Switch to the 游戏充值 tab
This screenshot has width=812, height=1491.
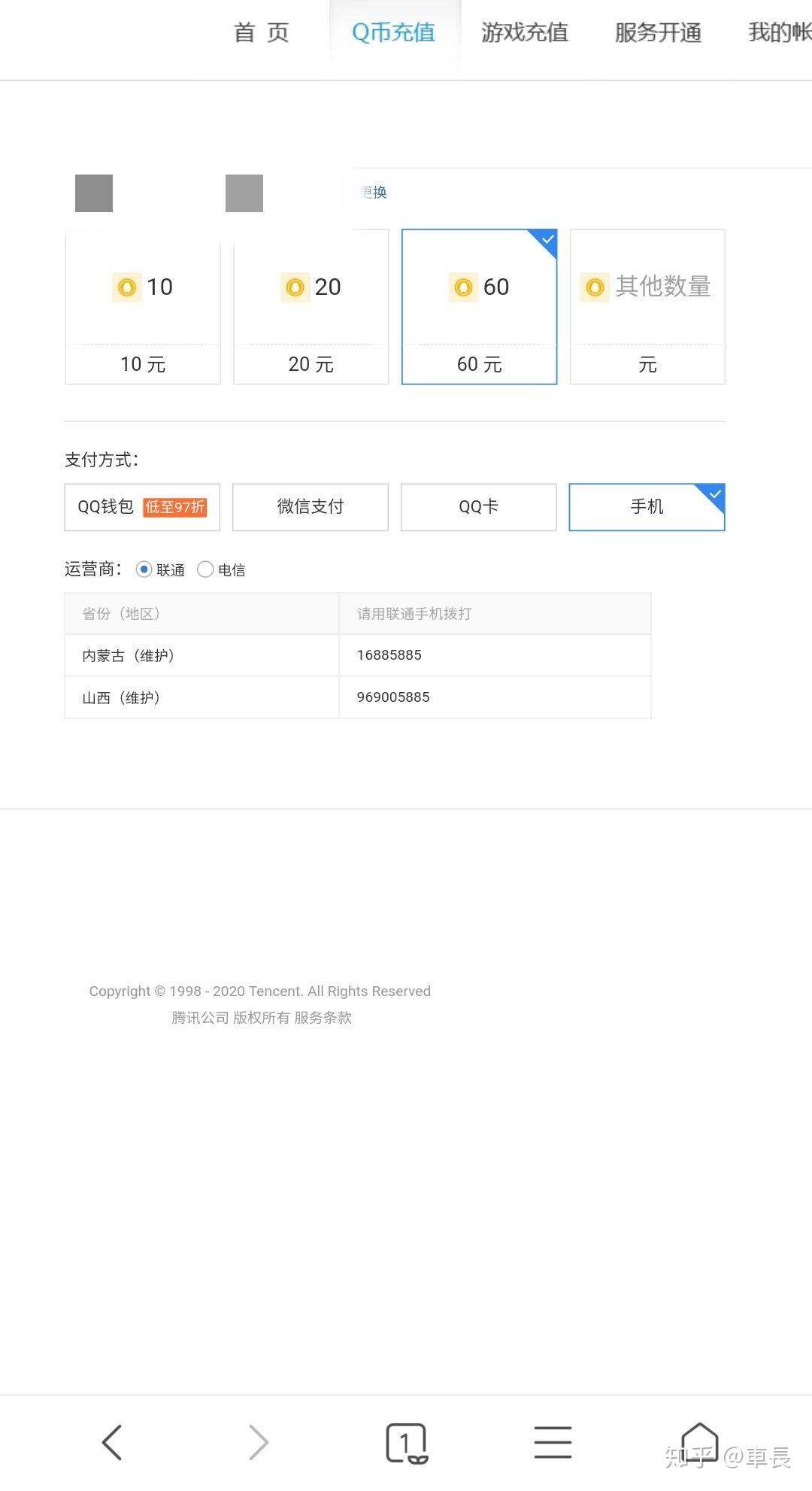click(x=525, y=32)
